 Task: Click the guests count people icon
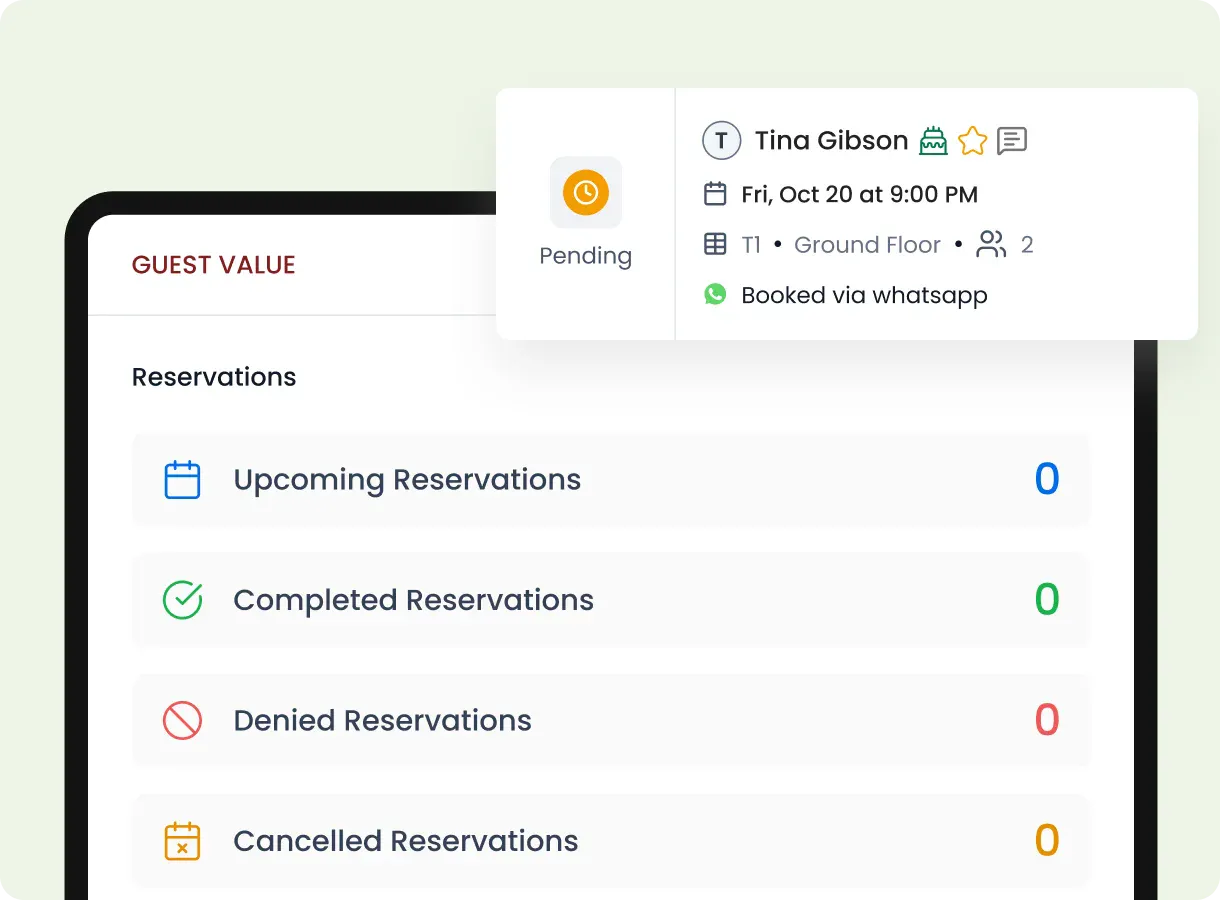pyautogui.click(x=991, y=245)
